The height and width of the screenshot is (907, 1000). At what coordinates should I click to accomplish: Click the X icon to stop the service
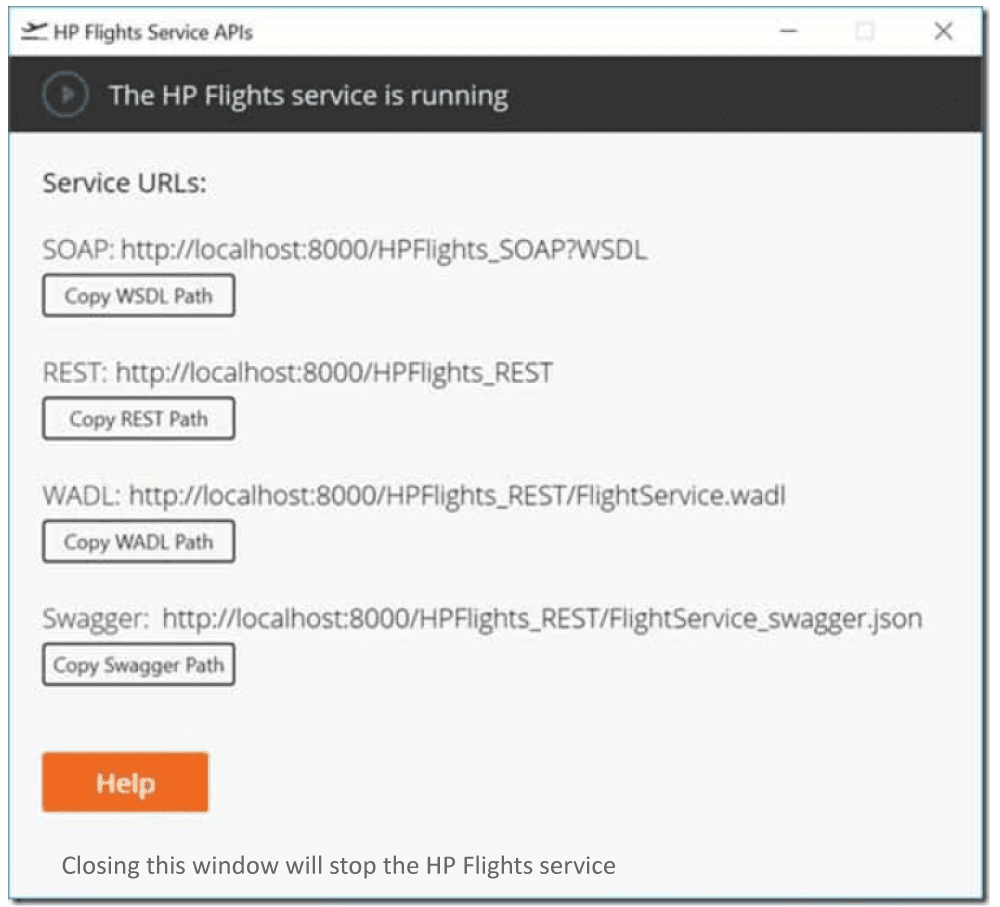[943, 31]
